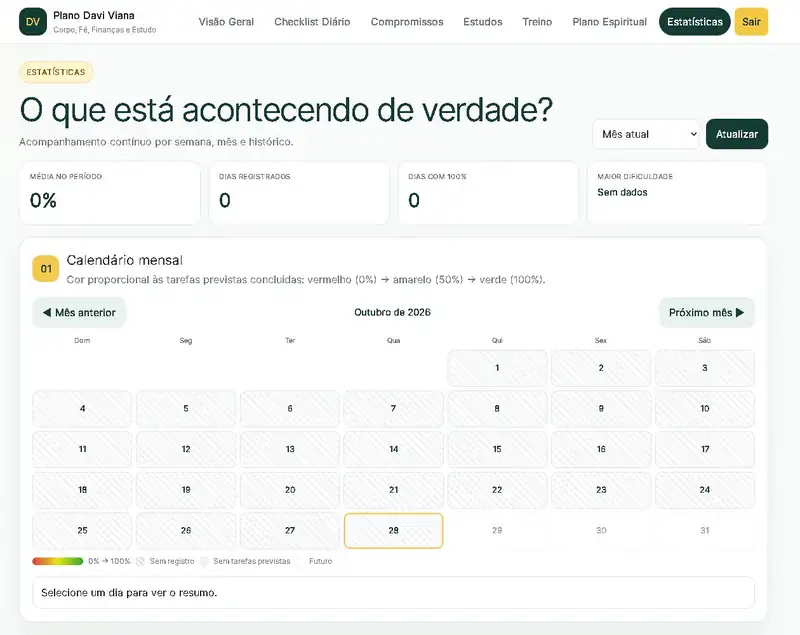Select day 9 in the calendar
Image resolution: width=800 pixels, height=635 pixels.
click(x=601, y=409)
